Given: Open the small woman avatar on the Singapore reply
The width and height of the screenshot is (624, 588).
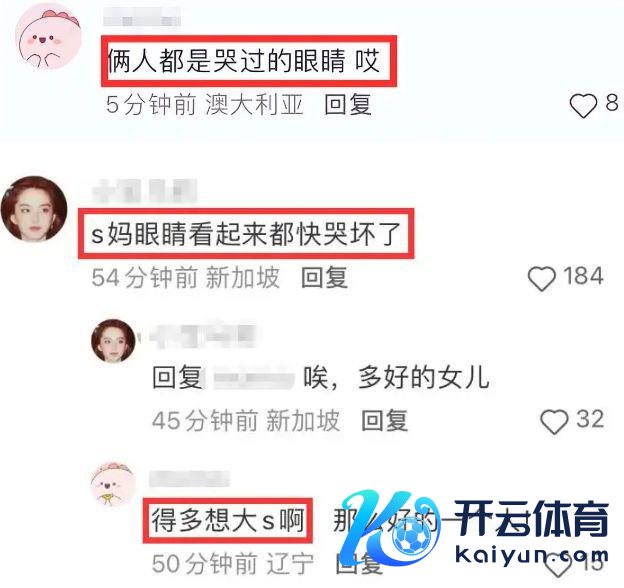Looking at the screenshot, I should coord(113,341).
